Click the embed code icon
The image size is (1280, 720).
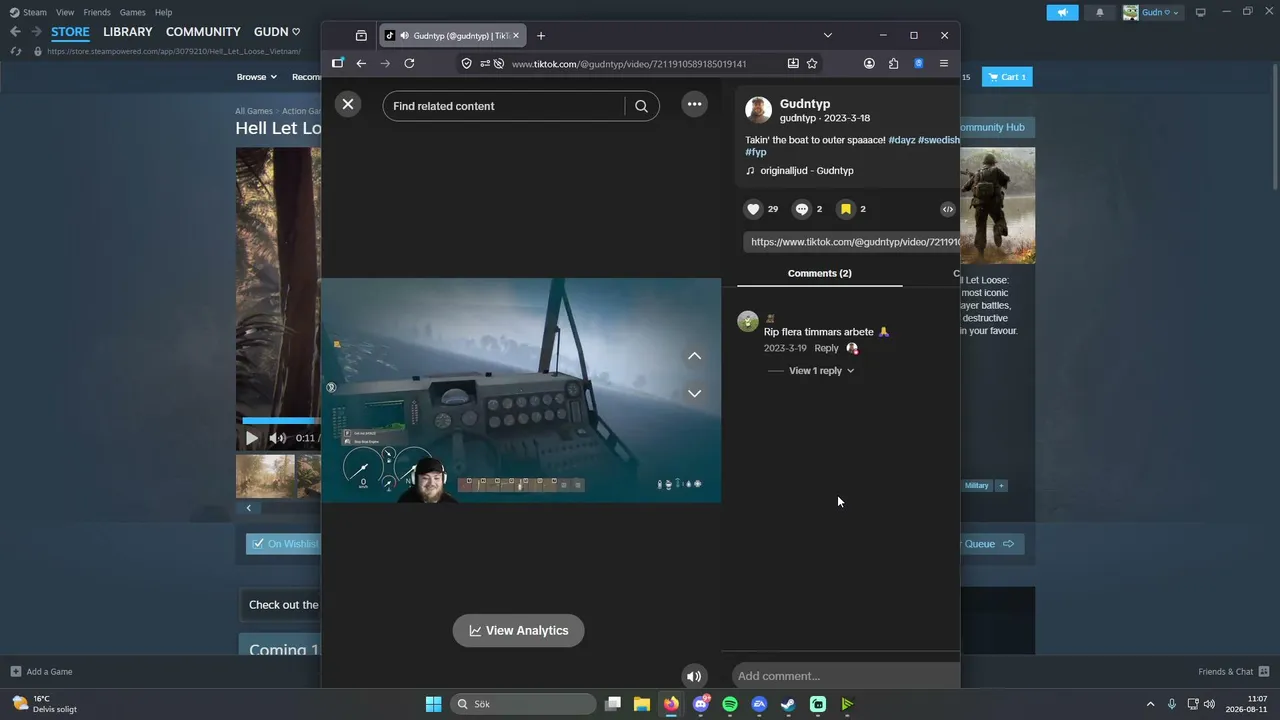(x=947, y=209)
